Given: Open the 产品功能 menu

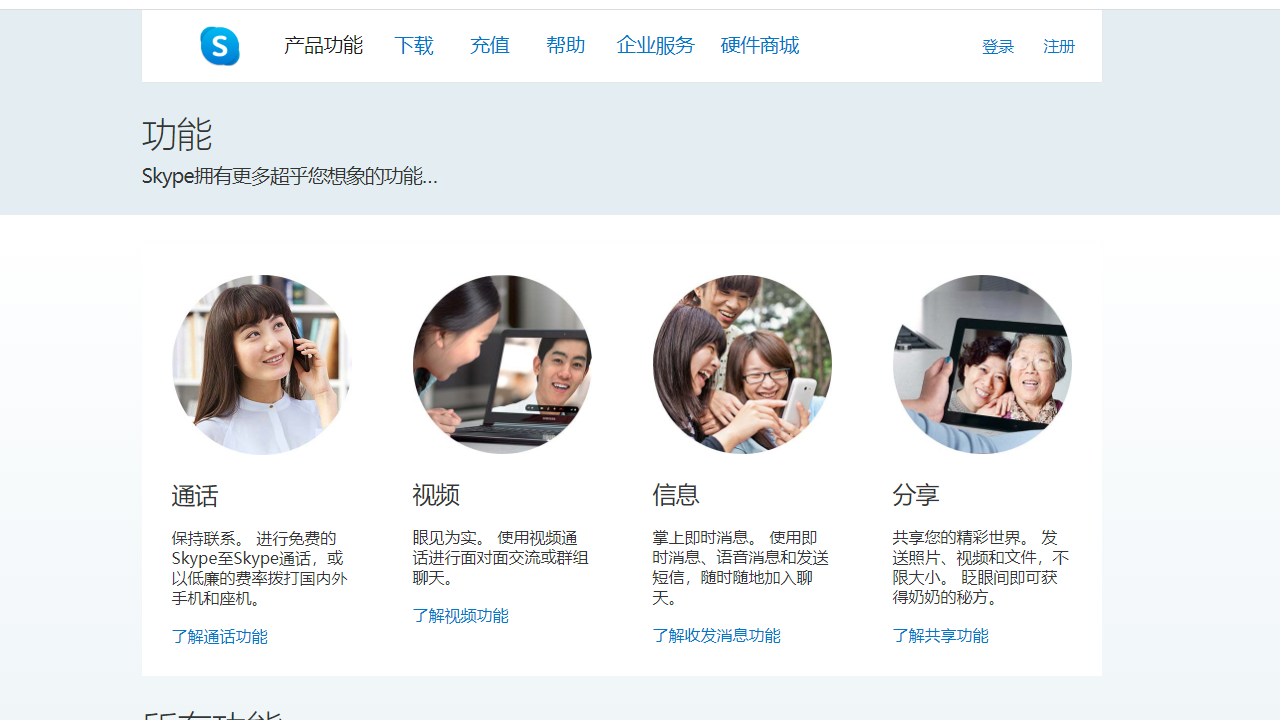Looking at the screenshot, I should tap(323, 45).
